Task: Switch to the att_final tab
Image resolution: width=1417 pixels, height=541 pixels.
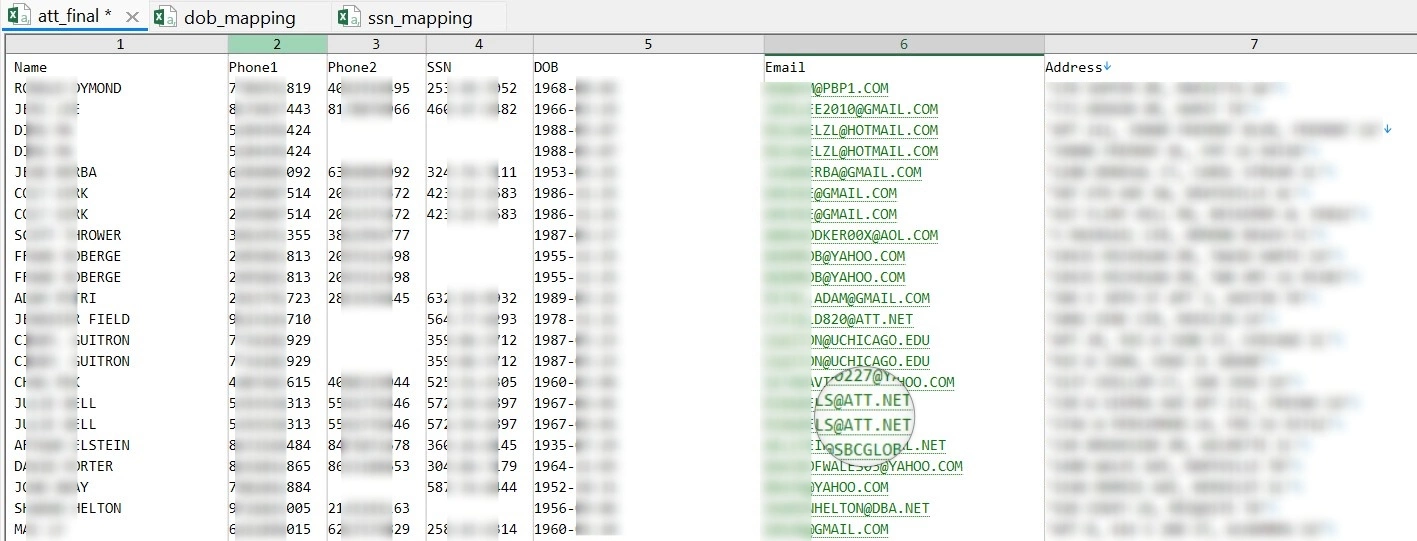Action: tap(74, 17)
